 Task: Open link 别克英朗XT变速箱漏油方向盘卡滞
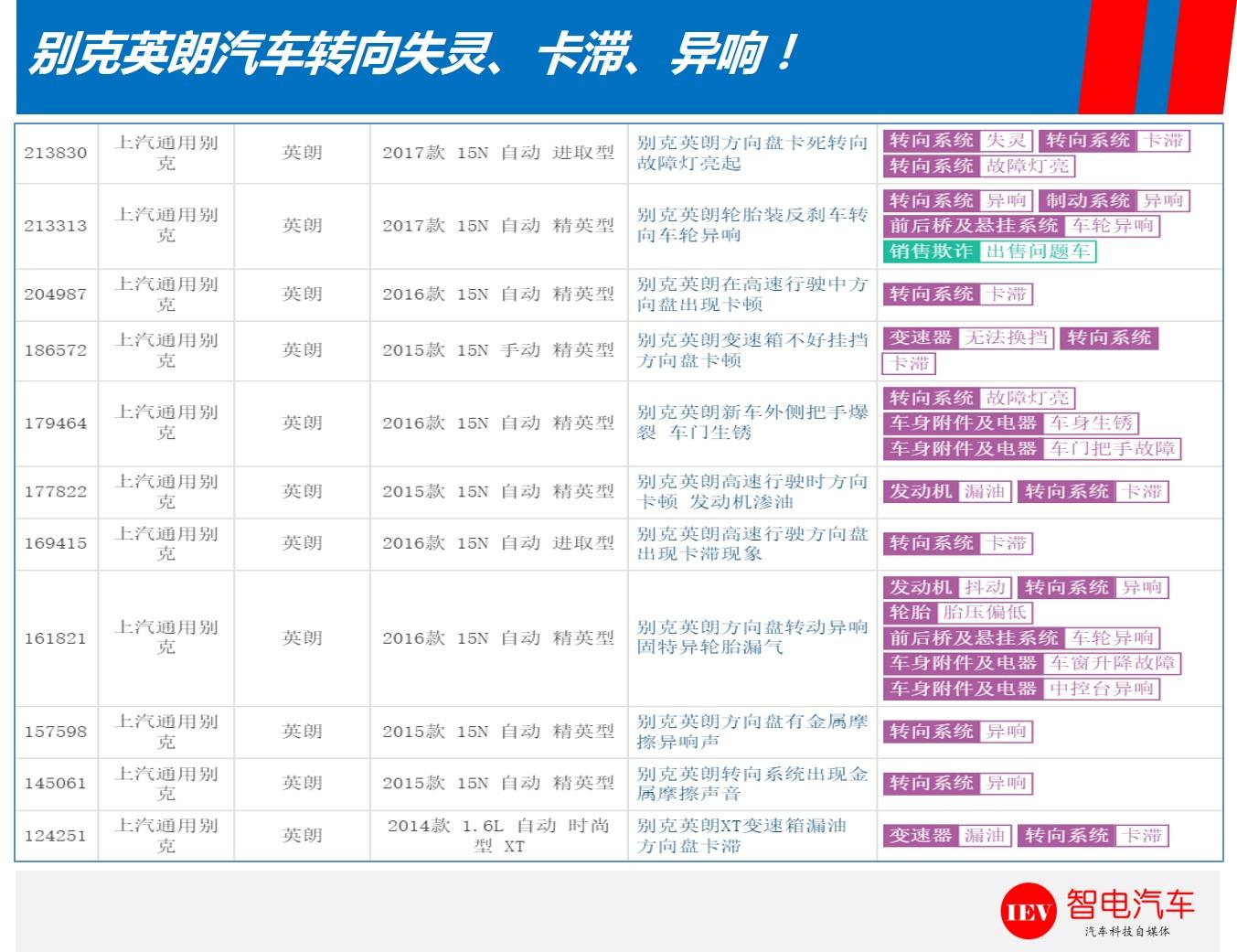(742, 836)
